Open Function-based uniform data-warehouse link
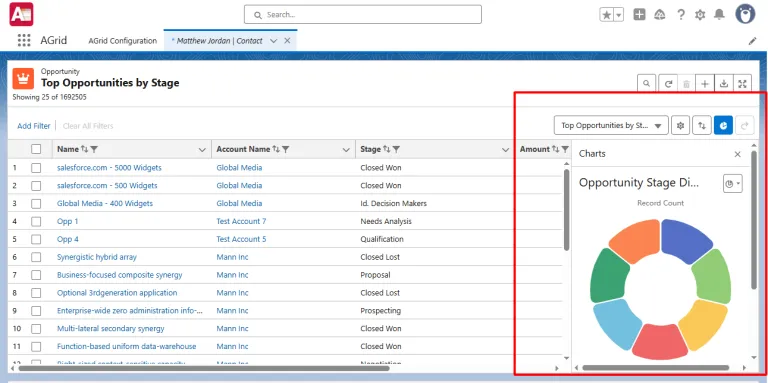 coord(126,346)
